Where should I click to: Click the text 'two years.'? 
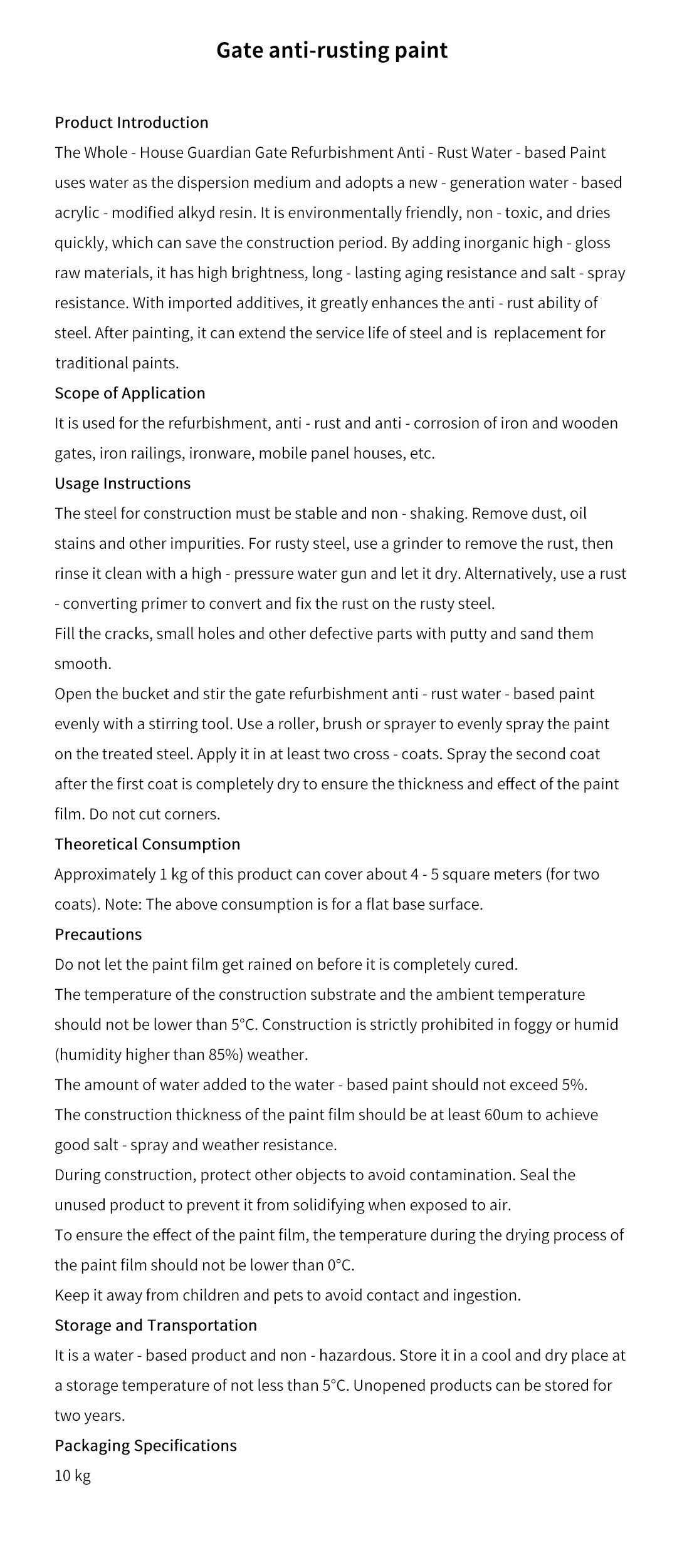pyautogui.click(x=90, y=1415)
